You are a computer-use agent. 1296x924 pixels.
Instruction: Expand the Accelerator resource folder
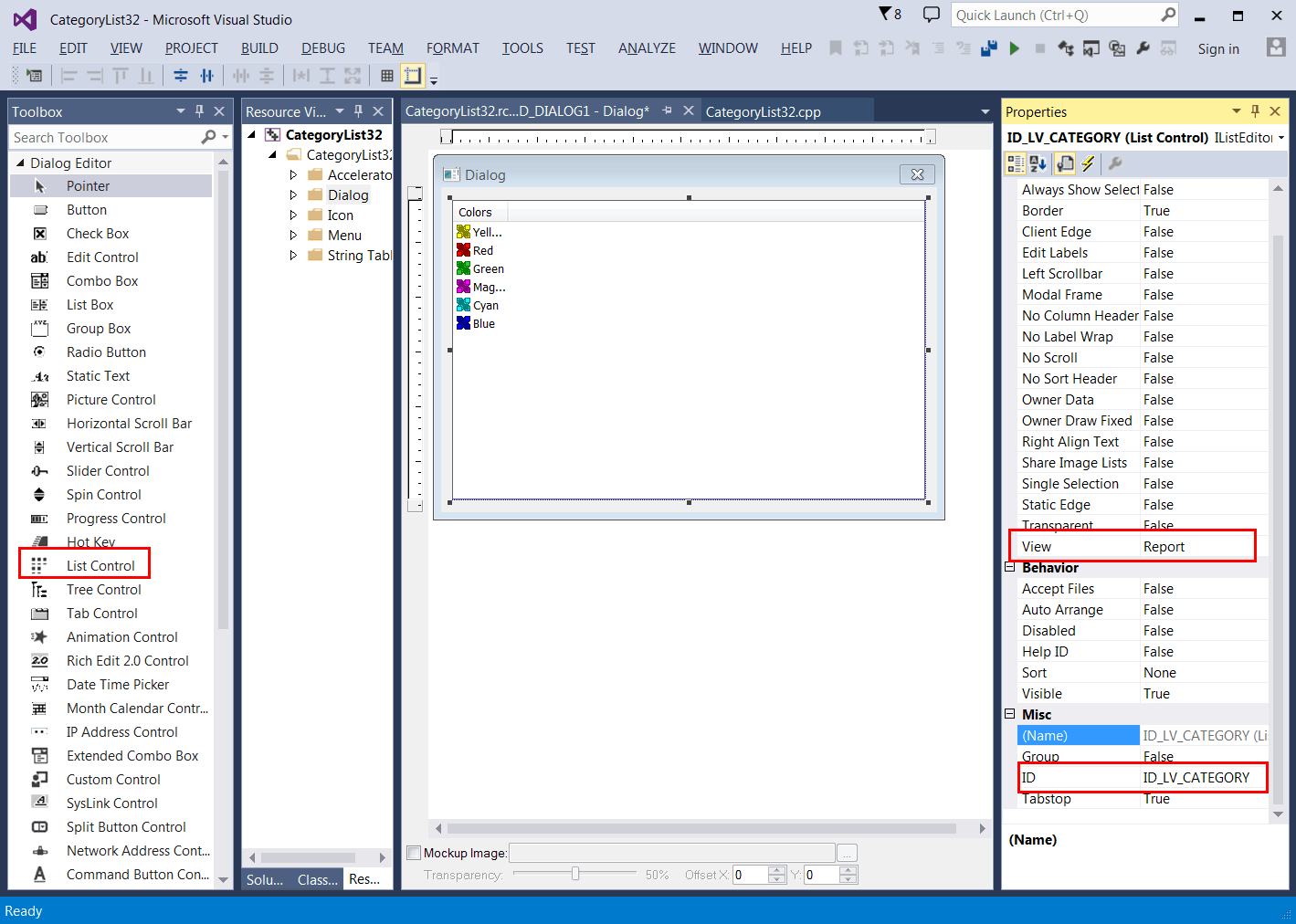tap(293, 175)
